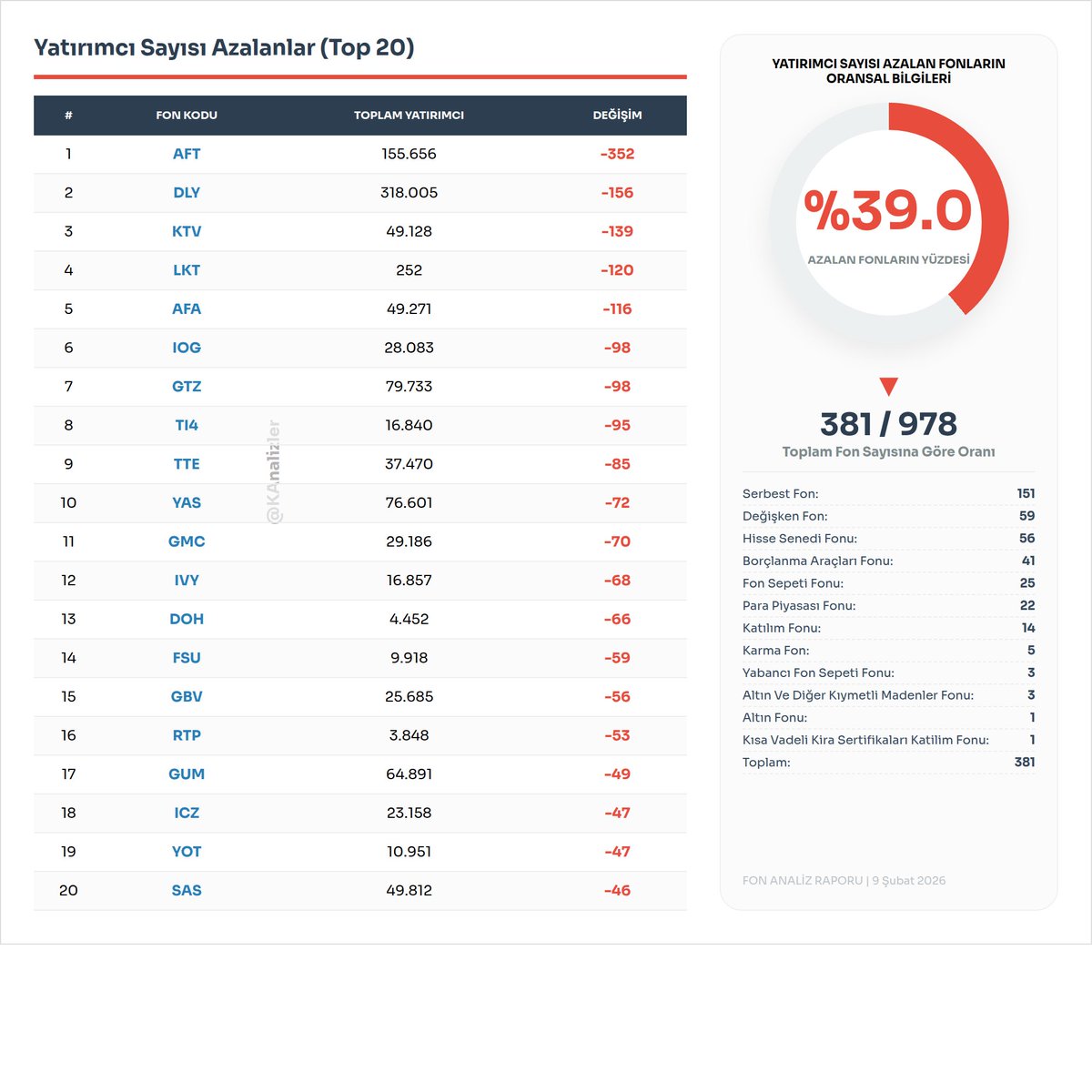Image resolution: width=1092 pixels, height=1092 pixels.
Task: Select the IOG fund code
Action: (187, 348)
